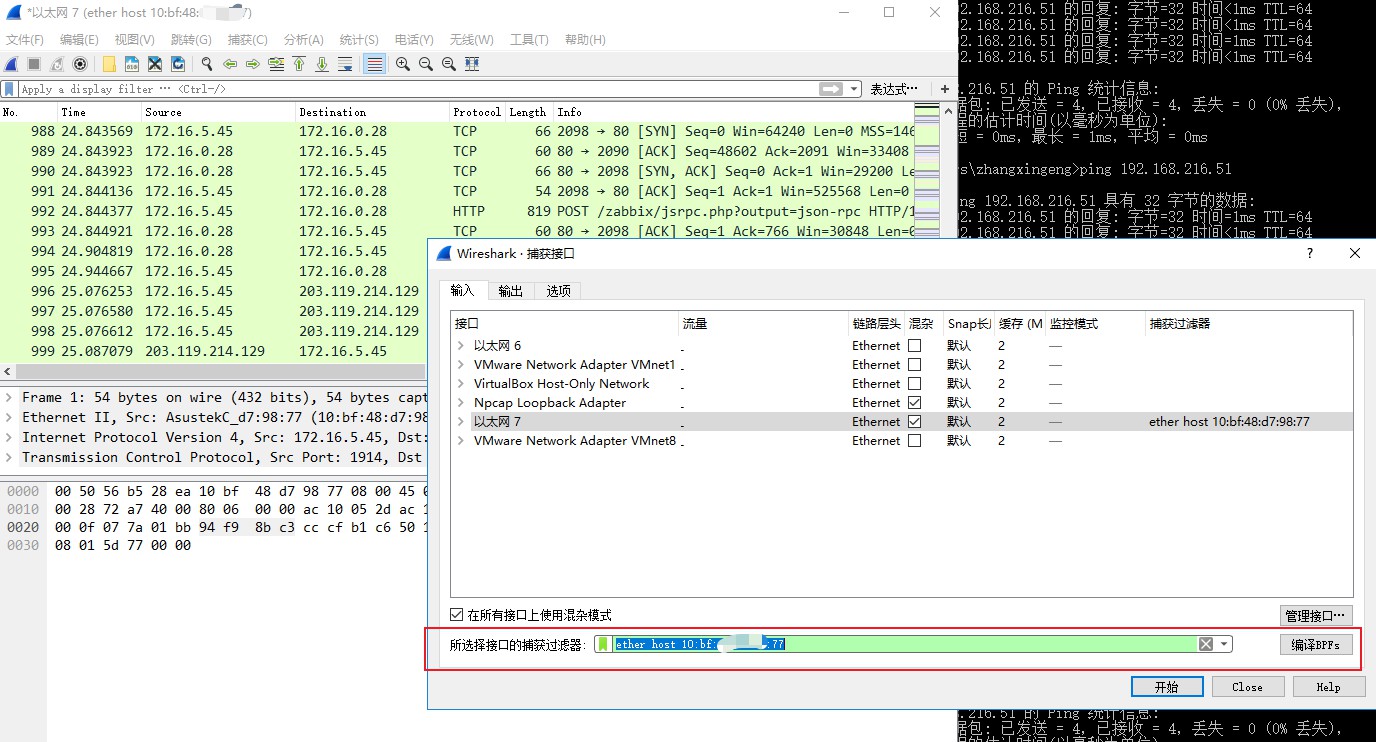Switch to the 输出 tab
The image size is (1376, 742).
[510, 291]
